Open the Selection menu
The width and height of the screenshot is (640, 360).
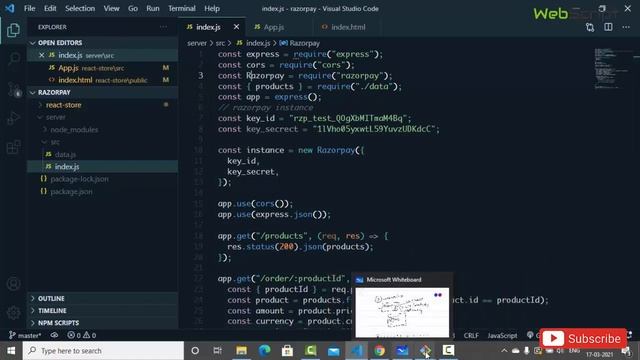pyautogui.click(x=80, y=8)
